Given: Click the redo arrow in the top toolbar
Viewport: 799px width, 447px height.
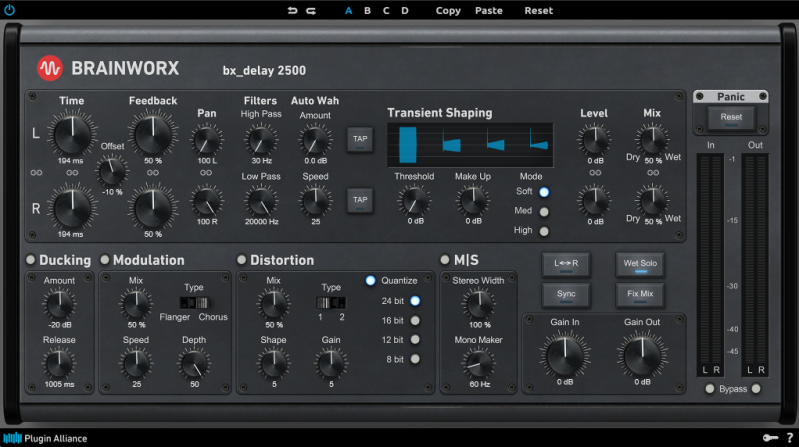Looking at the screenshot, I should 311,11.
